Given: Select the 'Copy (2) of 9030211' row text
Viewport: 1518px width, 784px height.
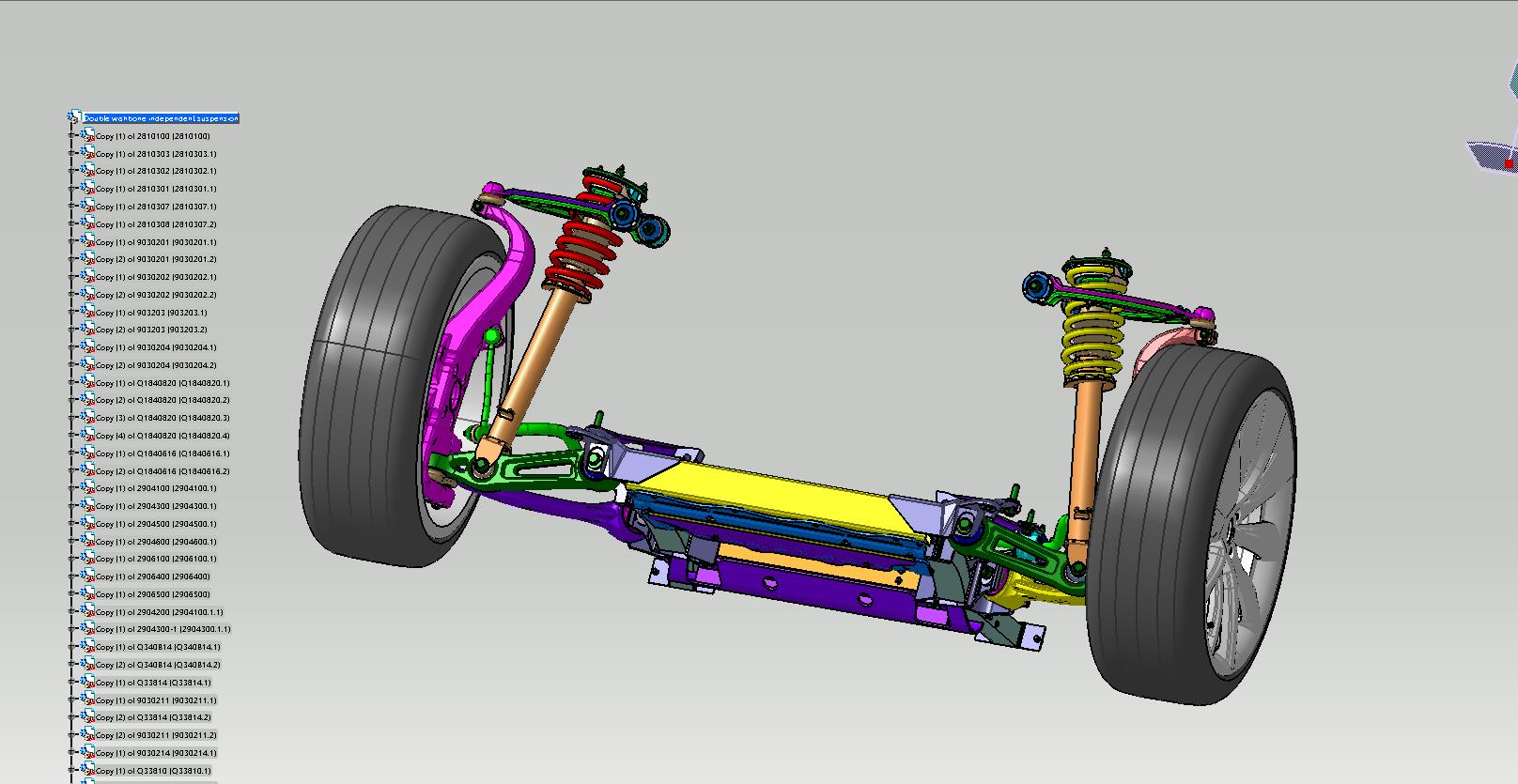Looking at the screenshot, I should [156, 735].
